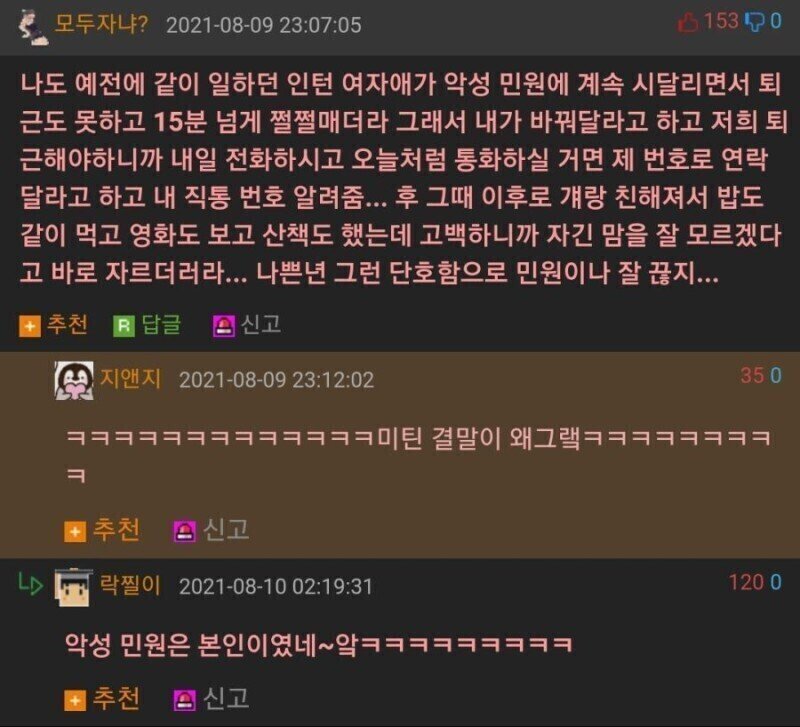Image resolution: width=800 pixels, height=727 pixels.
Task: Click pink siren icon under 락찔이's reply
Action: (184, 700)
